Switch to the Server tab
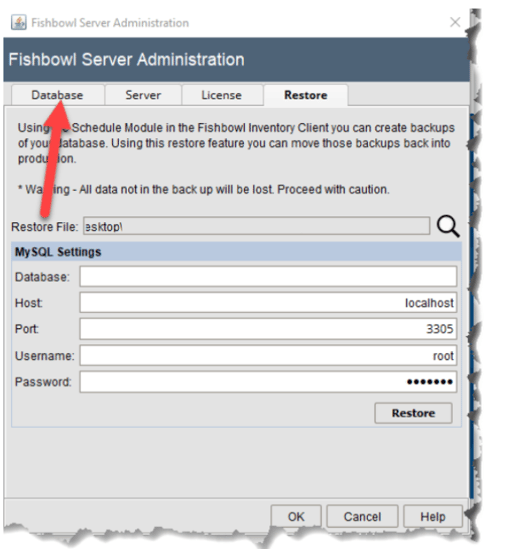The image size is (508, 549). (143, 95)
